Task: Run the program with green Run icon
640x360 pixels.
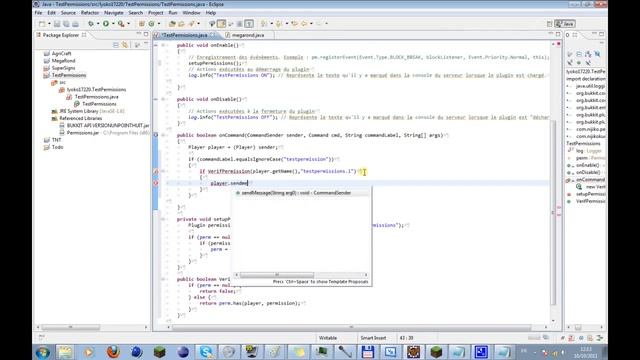Action: 106,24
